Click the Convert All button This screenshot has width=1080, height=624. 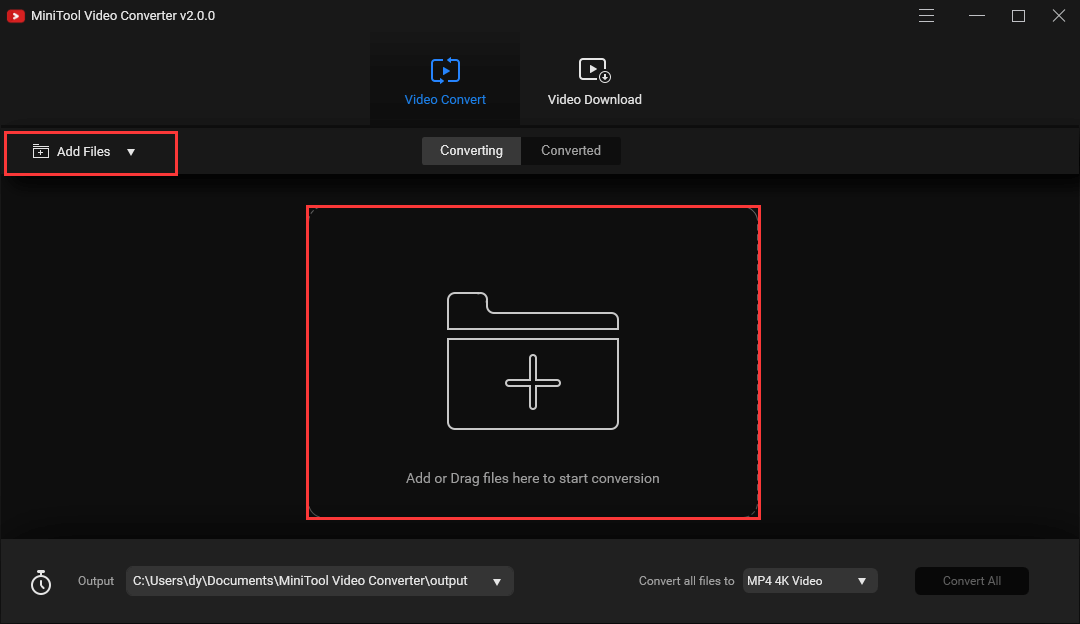(x=971, y=581)
